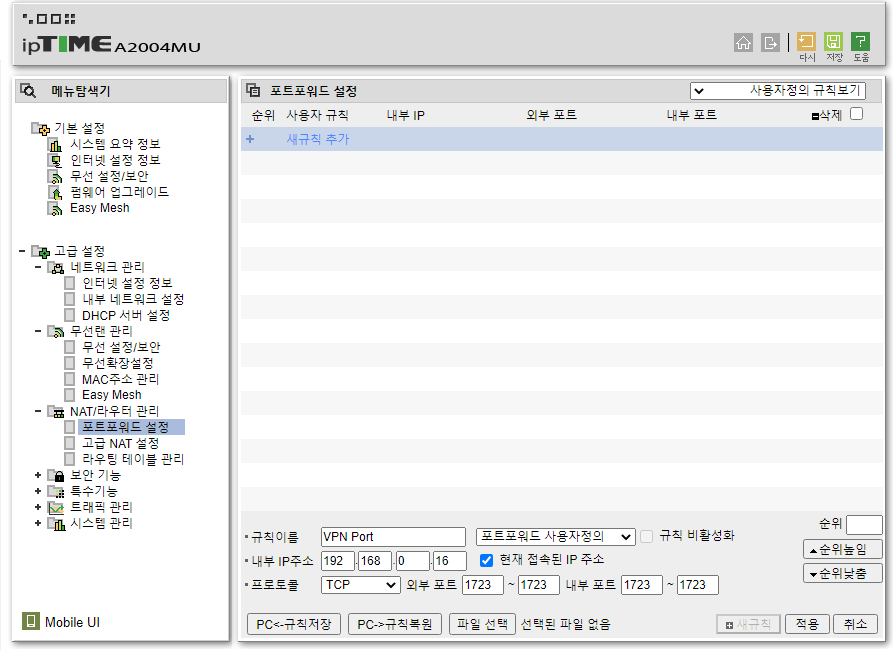Click the 순위 priority input field

pos(865,524)
